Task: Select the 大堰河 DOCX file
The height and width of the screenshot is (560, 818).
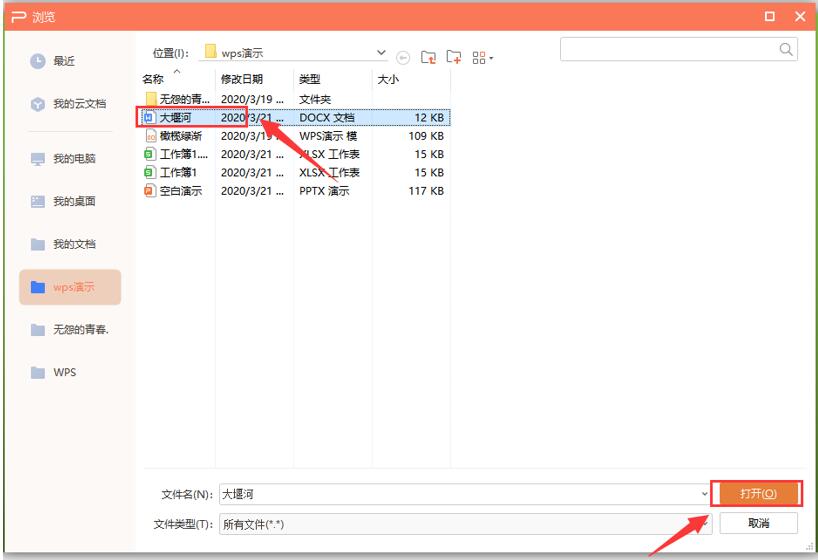Action: point(295,117)
